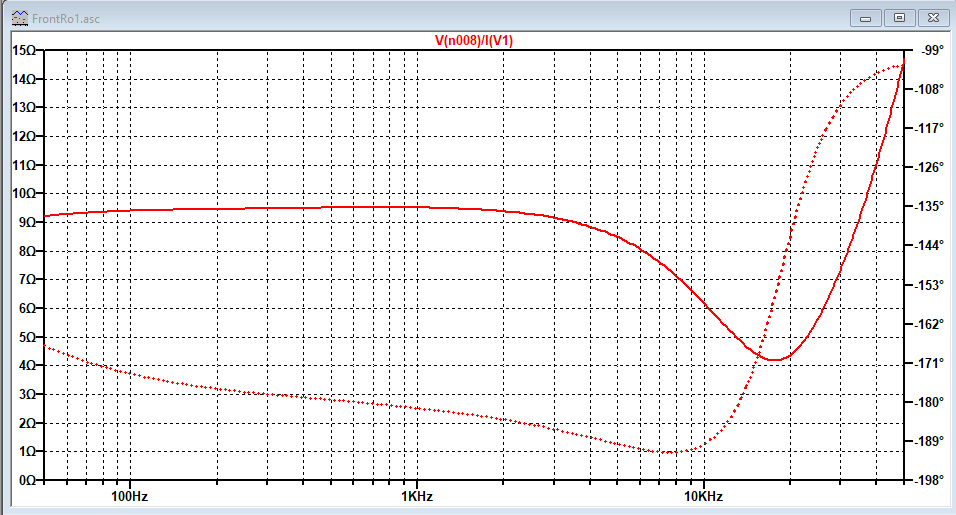Click the 5Ω left axis label
Image resolution: width=956 pixels, height=515 pixels.
27,337
